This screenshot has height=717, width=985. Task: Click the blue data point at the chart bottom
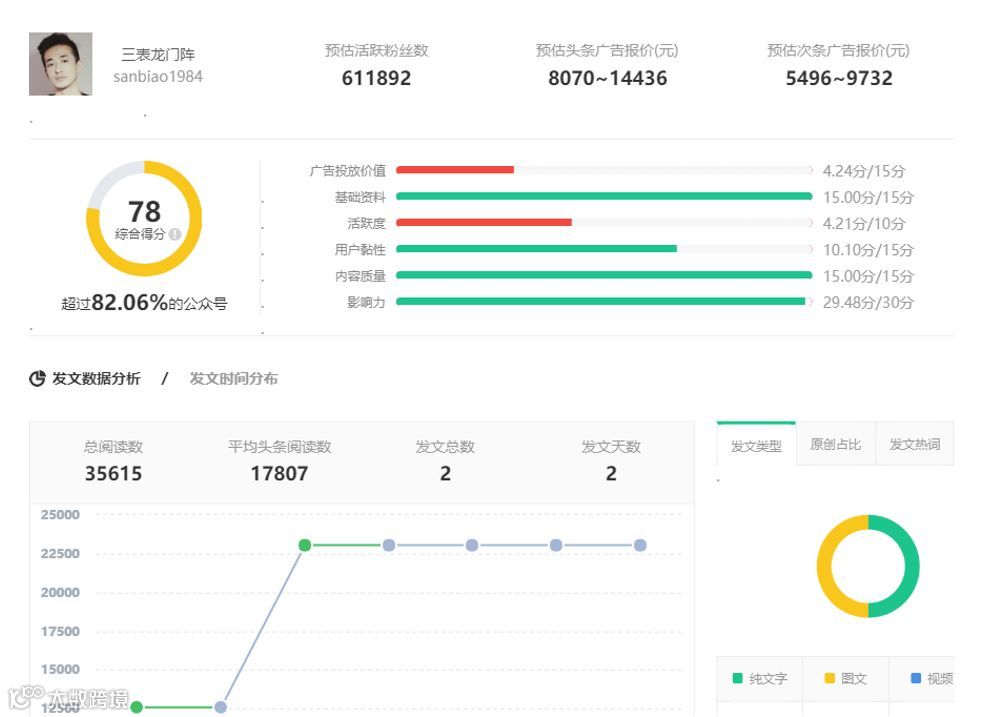coord(220,707)
